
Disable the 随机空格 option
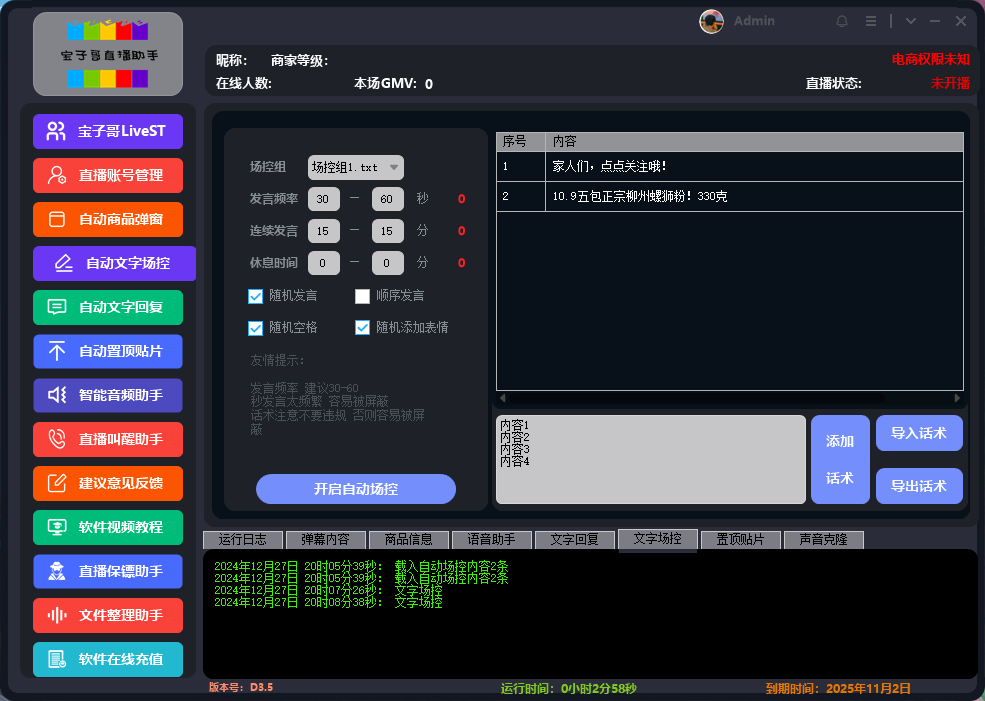pyautogui.click(x=256, y=327)
